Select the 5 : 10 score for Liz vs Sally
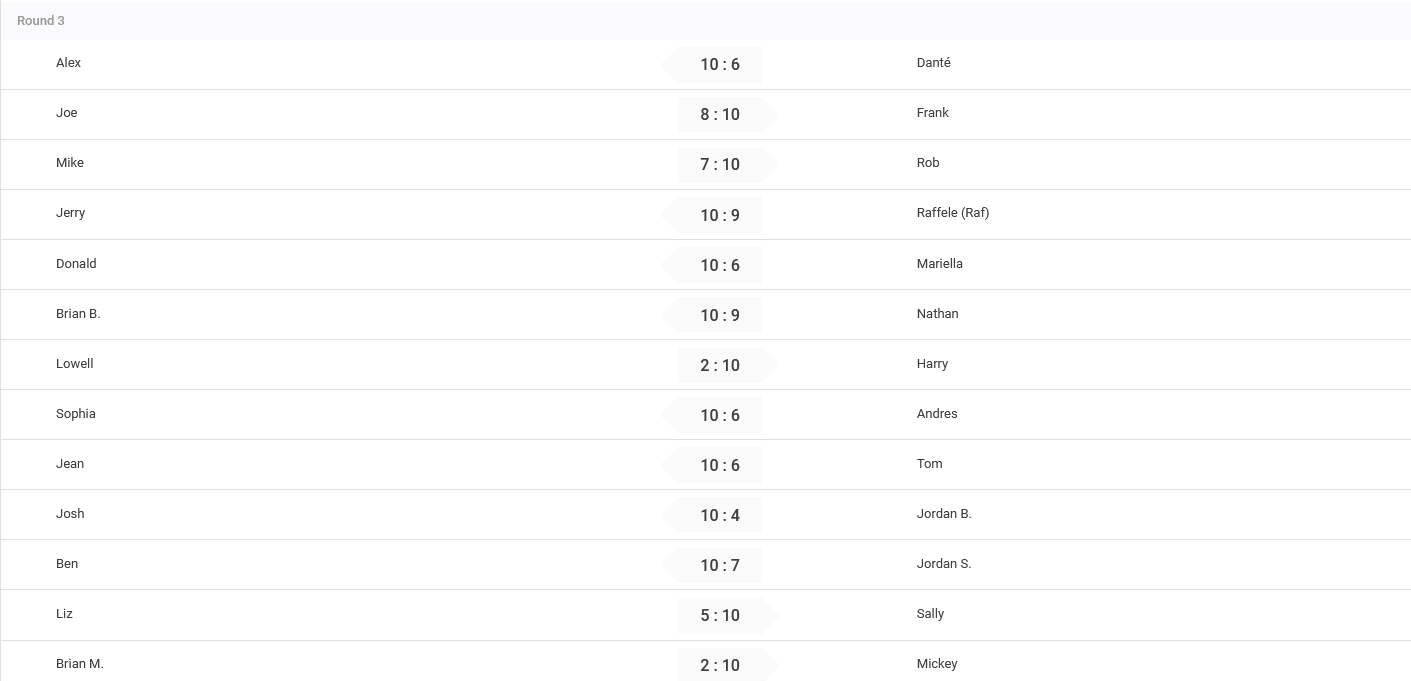This screenshot has width=1411, height=681. click(719, 615)
